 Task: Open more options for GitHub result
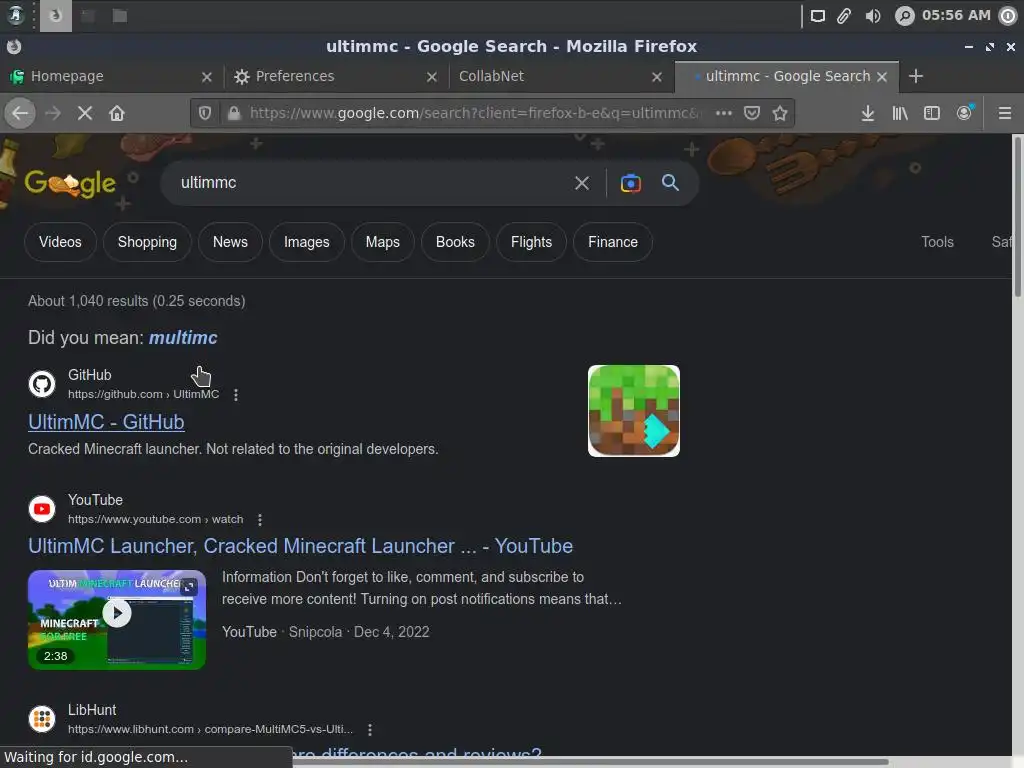pyautogui.click(x=236, y=394)
